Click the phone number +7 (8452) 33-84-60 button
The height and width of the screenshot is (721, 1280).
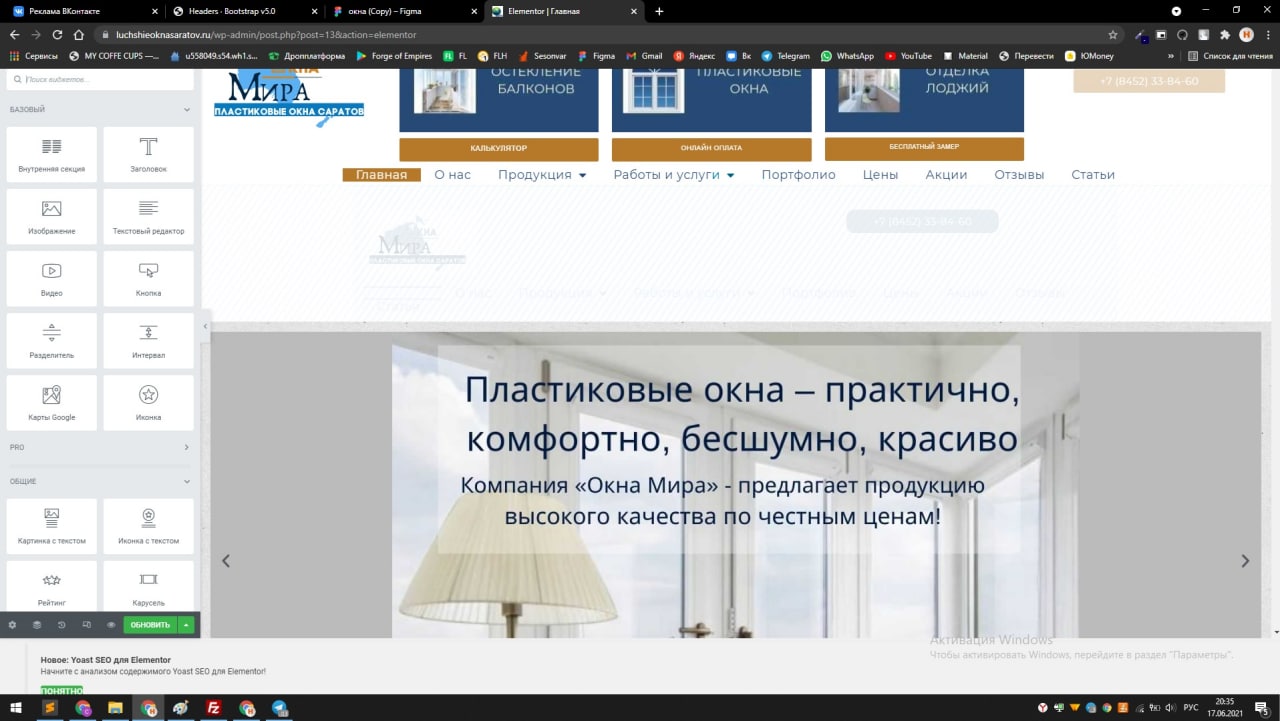click(x=1149, y=81)
